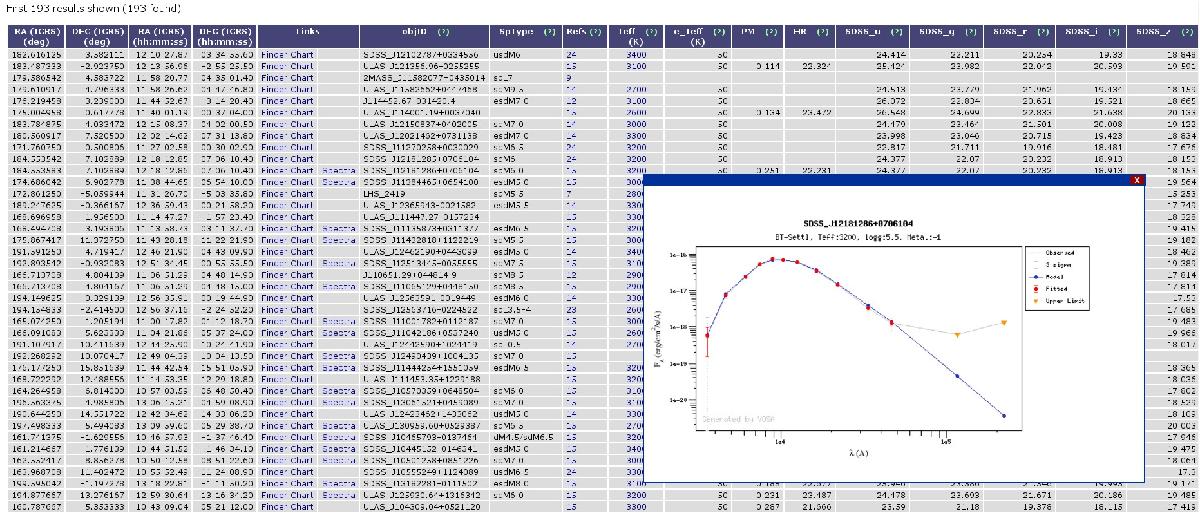Click Refs value 9 in 2MASS row
Image resolution: width=1200 pixels, height=514 pixels.
click(x=568, y=77)
